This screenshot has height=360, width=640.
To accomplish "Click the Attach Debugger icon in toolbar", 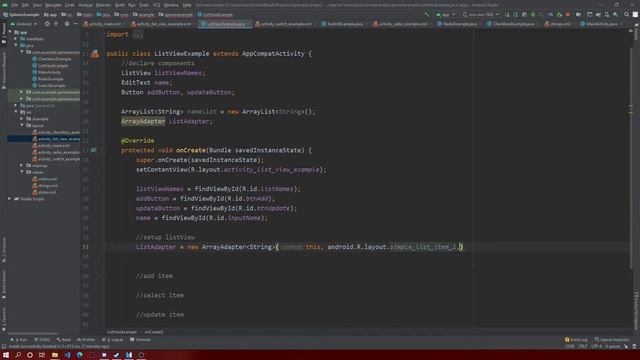I will pos(559,14).
